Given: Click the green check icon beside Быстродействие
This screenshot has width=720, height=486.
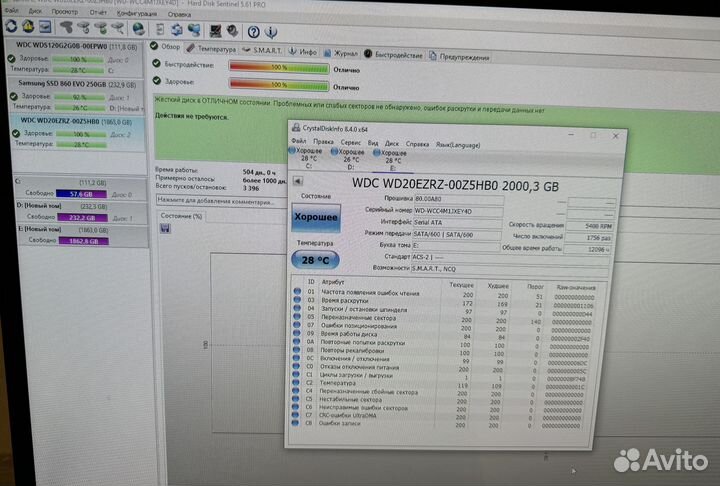Looking at the screenshot, I should pos(157,64).
